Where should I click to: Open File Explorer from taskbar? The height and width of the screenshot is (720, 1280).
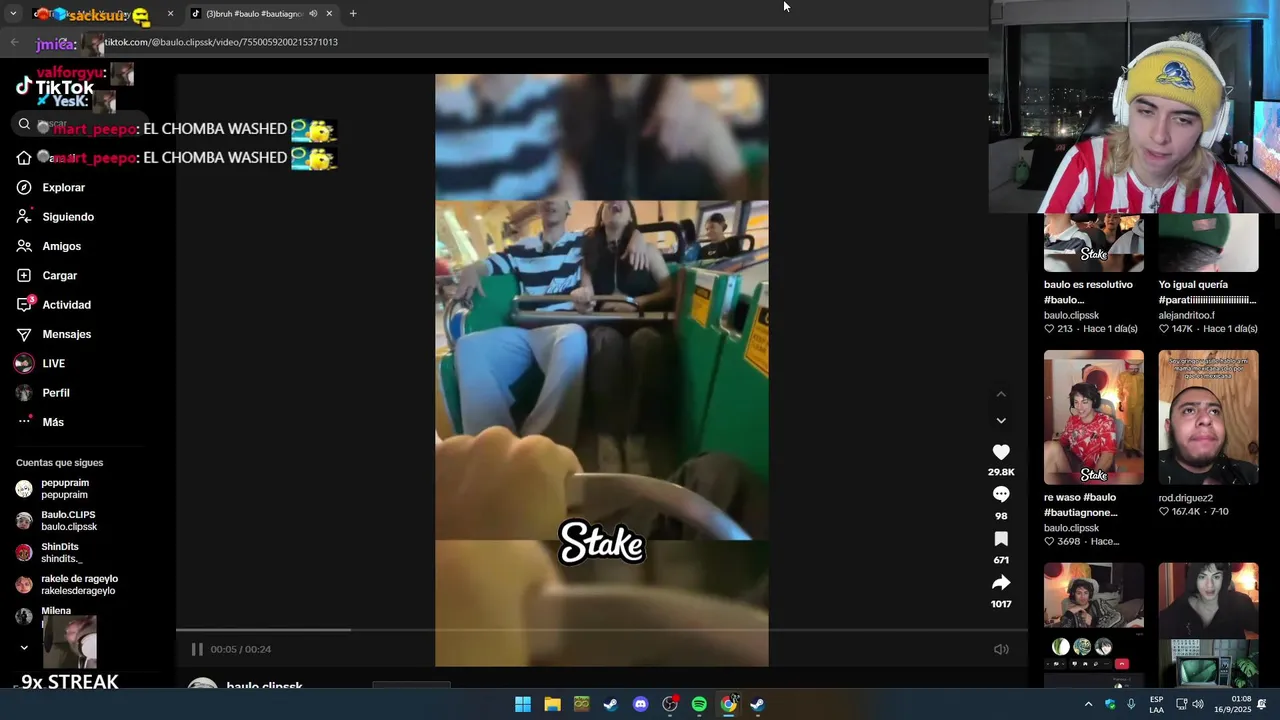pos(552,704)
